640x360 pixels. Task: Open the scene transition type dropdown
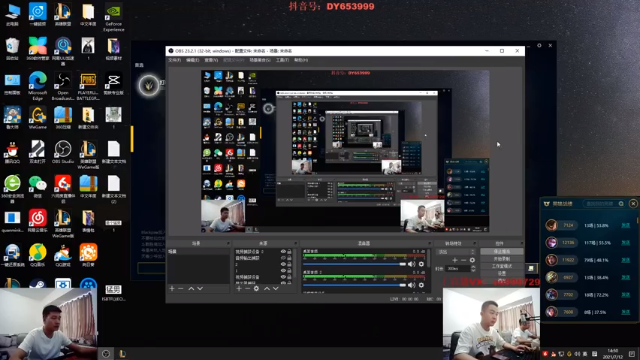coord(456,252)
